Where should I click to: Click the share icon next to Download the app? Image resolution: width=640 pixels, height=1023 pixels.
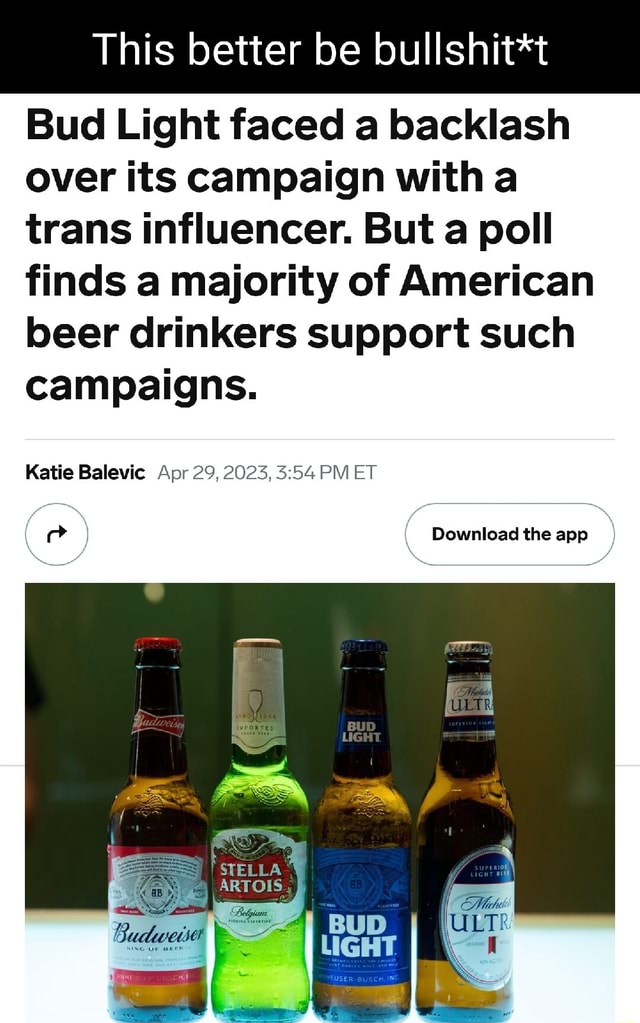click(x=55, y=534)
